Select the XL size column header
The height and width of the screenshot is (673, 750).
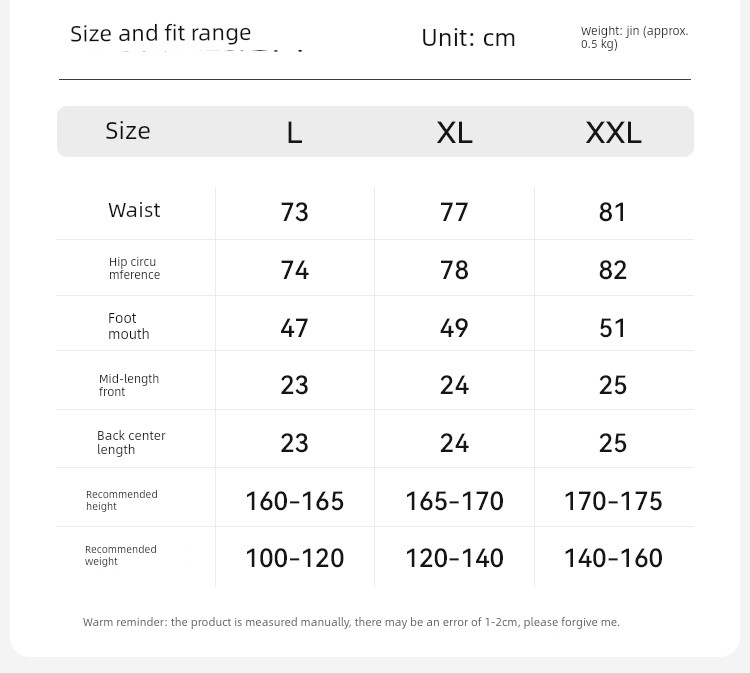pos(454,132)
